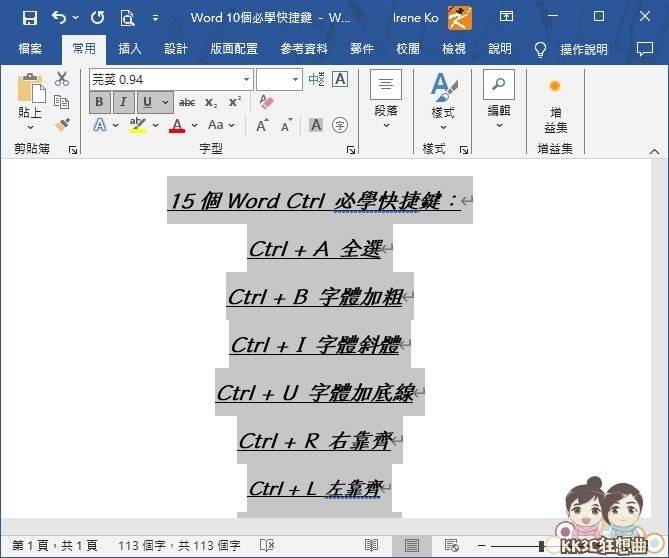Click the Irene Ko account picture
The width and height of the screenshot is (669, 558).
460,17
